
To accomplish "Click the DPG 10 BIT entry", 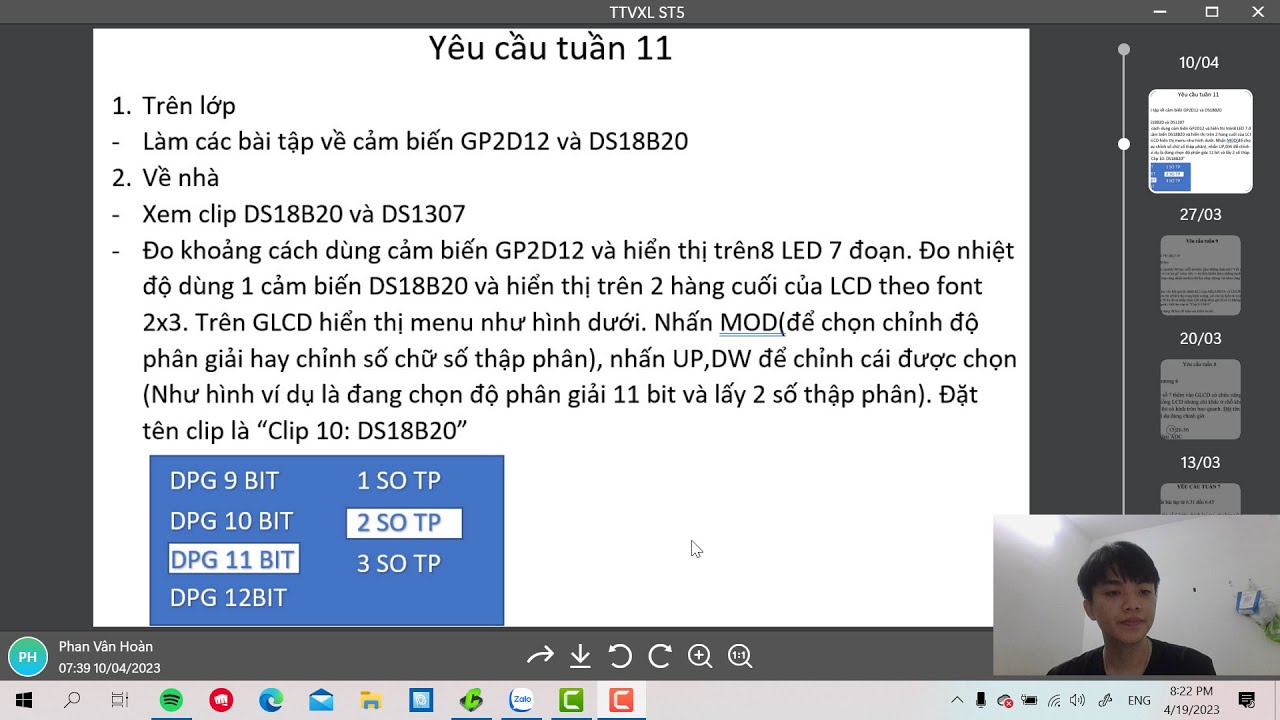I will (231, 521).
